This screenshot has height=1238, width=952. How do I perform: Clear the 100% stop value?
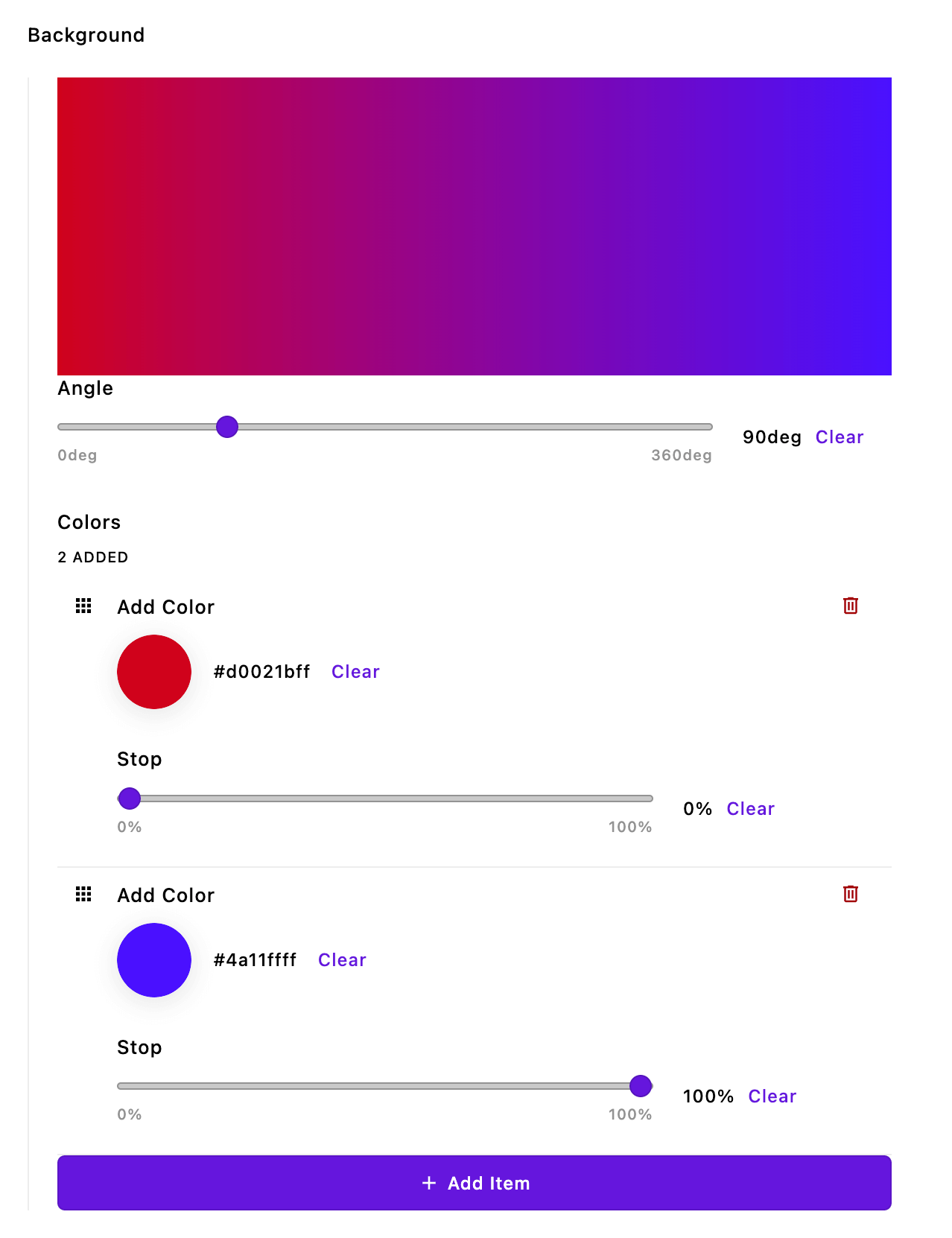coord(772,1096)
